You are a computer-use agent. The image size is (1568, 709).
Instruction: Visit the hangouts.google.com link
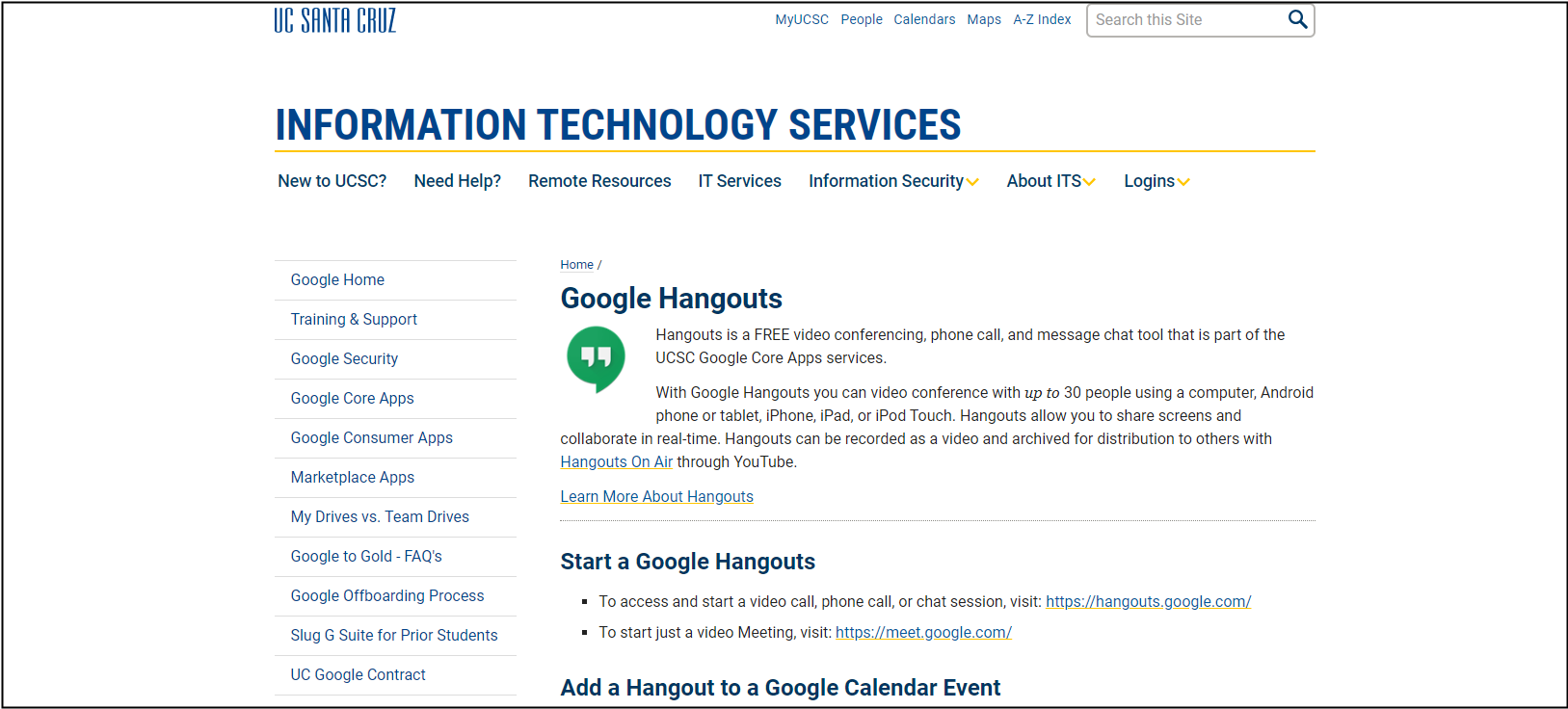click(x=1148, y=602)
